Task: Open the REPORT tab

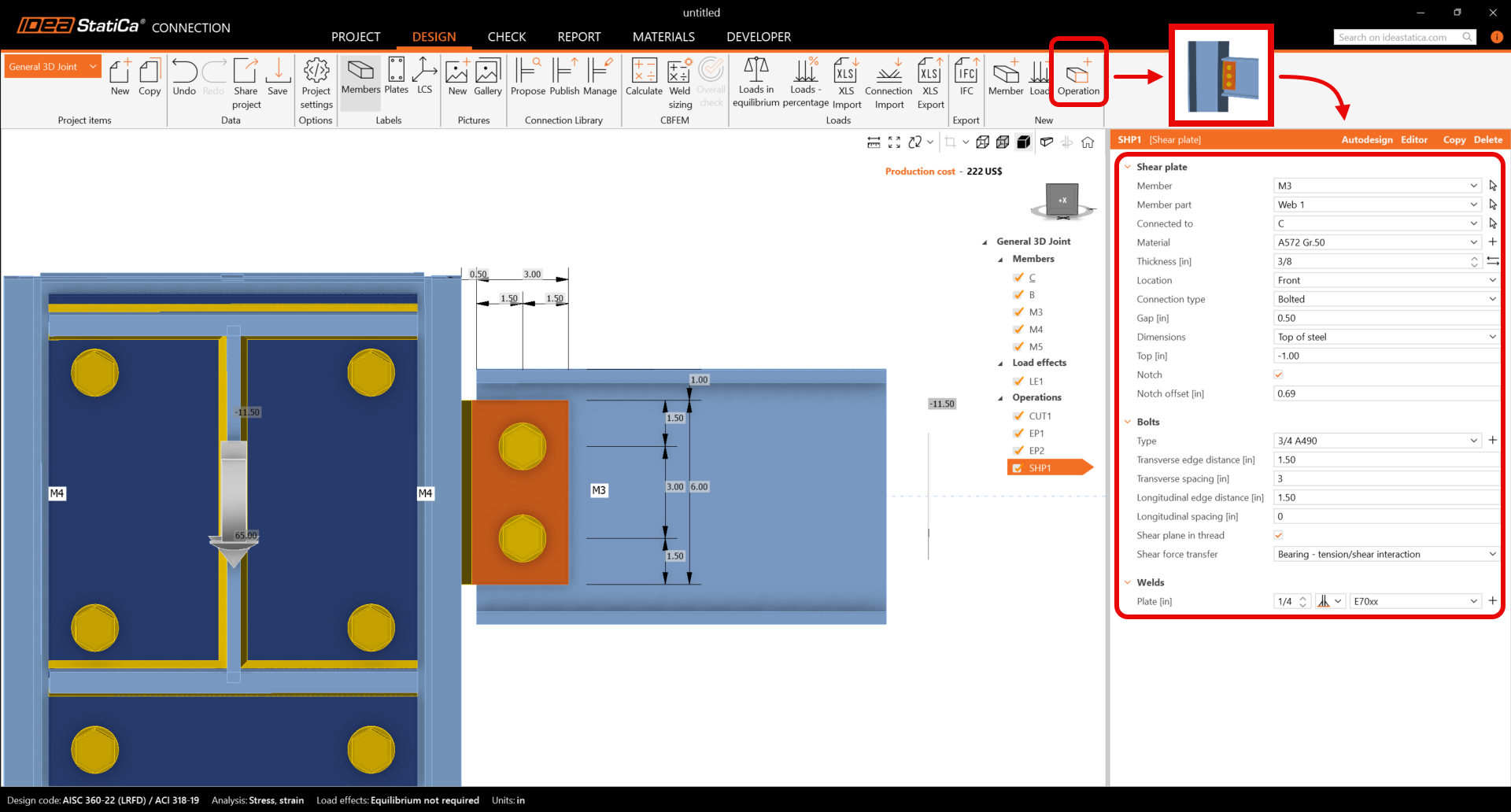Action: (x=578, y=37)
